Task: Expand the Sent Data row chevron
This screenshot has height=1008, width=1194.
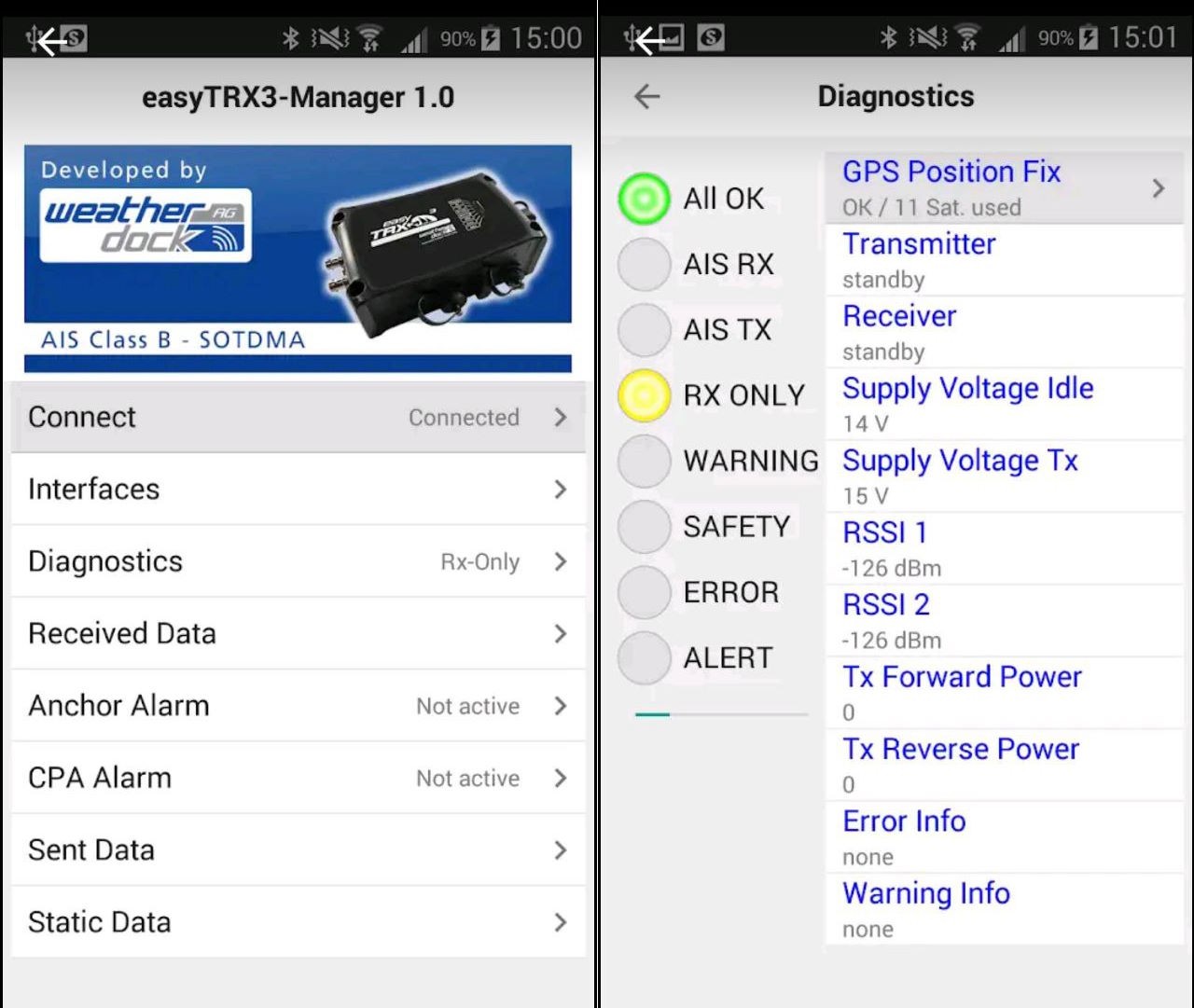Action: tap(560, 849)
